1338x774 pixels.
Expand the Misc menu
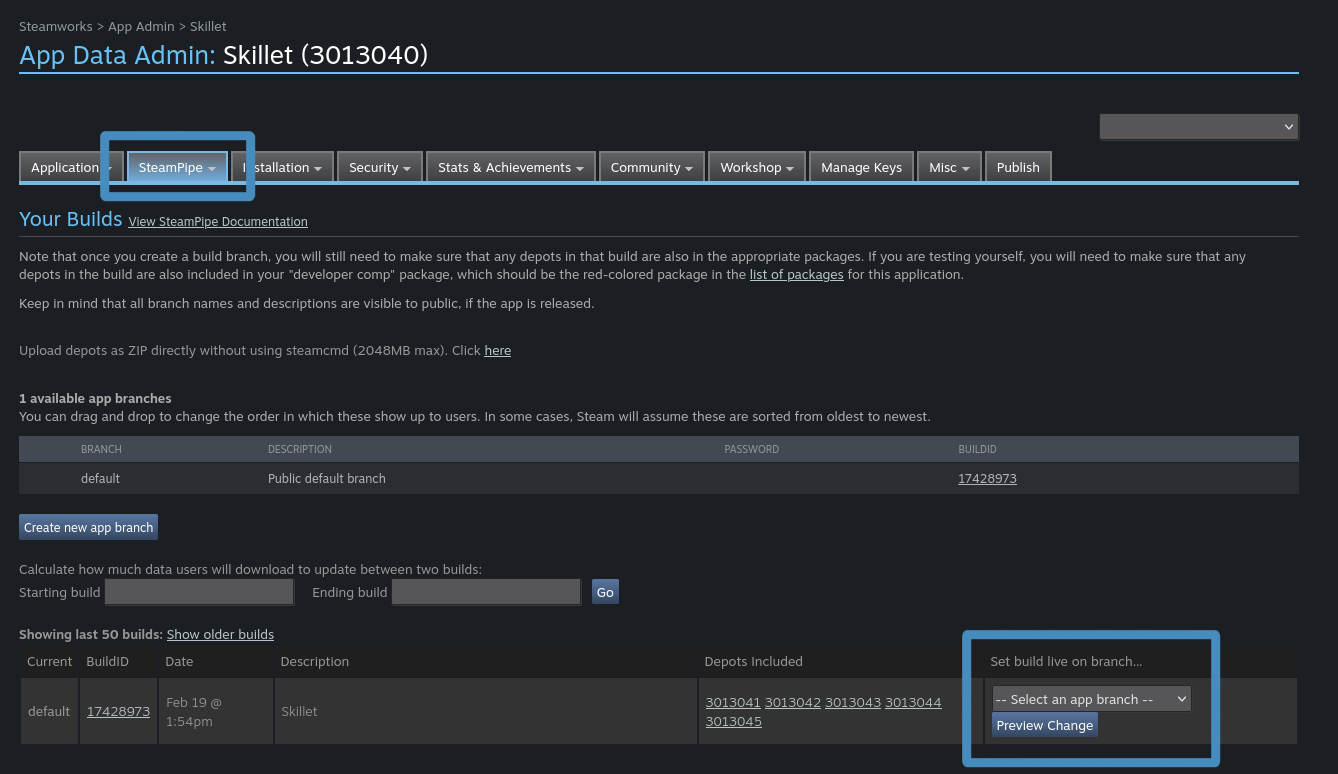(x=949, y=168)
